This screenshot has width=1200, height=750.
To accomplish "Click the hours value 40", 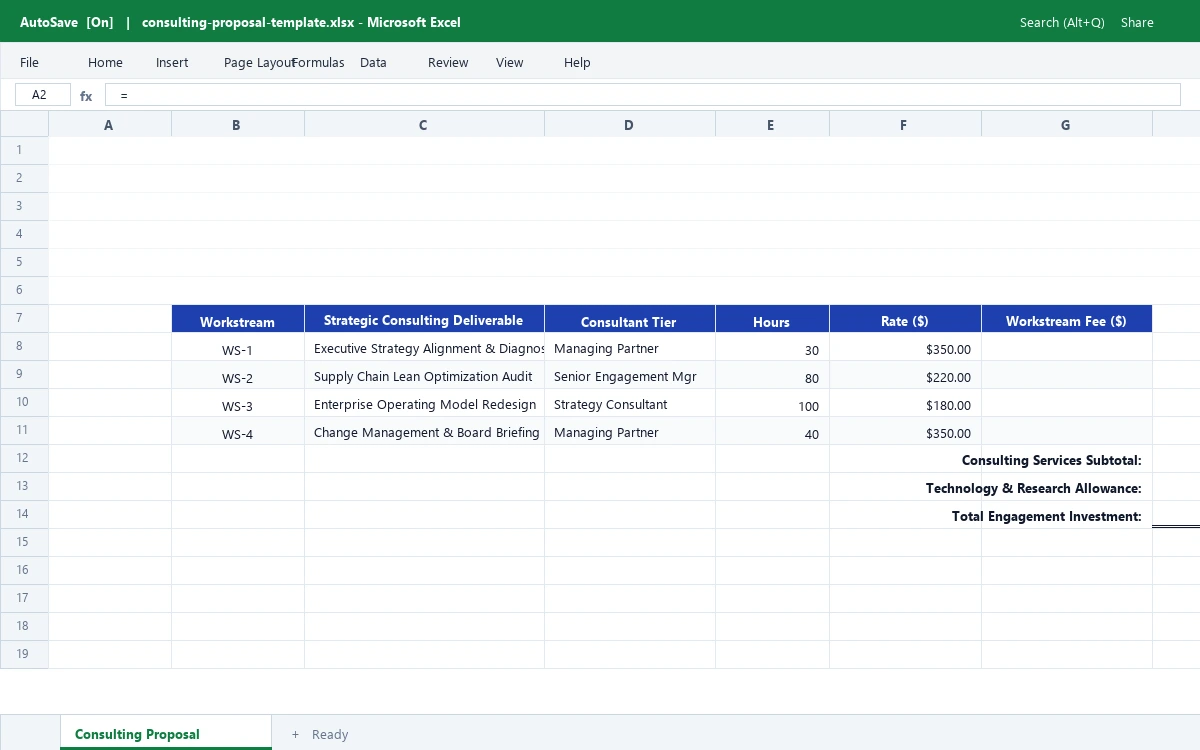I will point(772,431).
